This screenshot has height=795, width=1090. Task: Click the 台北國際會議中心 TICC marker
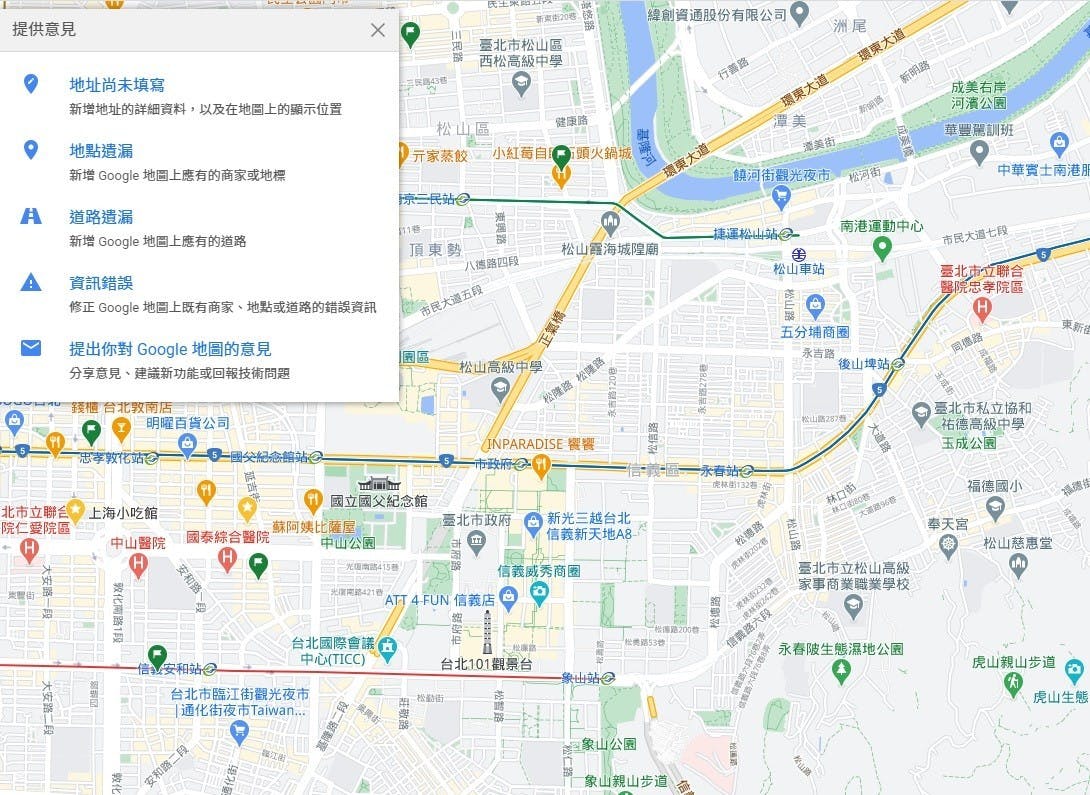point(388,649)
